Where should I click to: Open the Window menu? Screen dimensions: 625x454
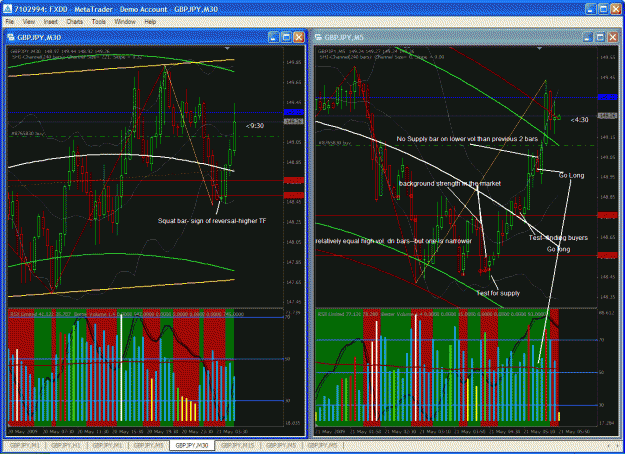(x=125, y=22)
